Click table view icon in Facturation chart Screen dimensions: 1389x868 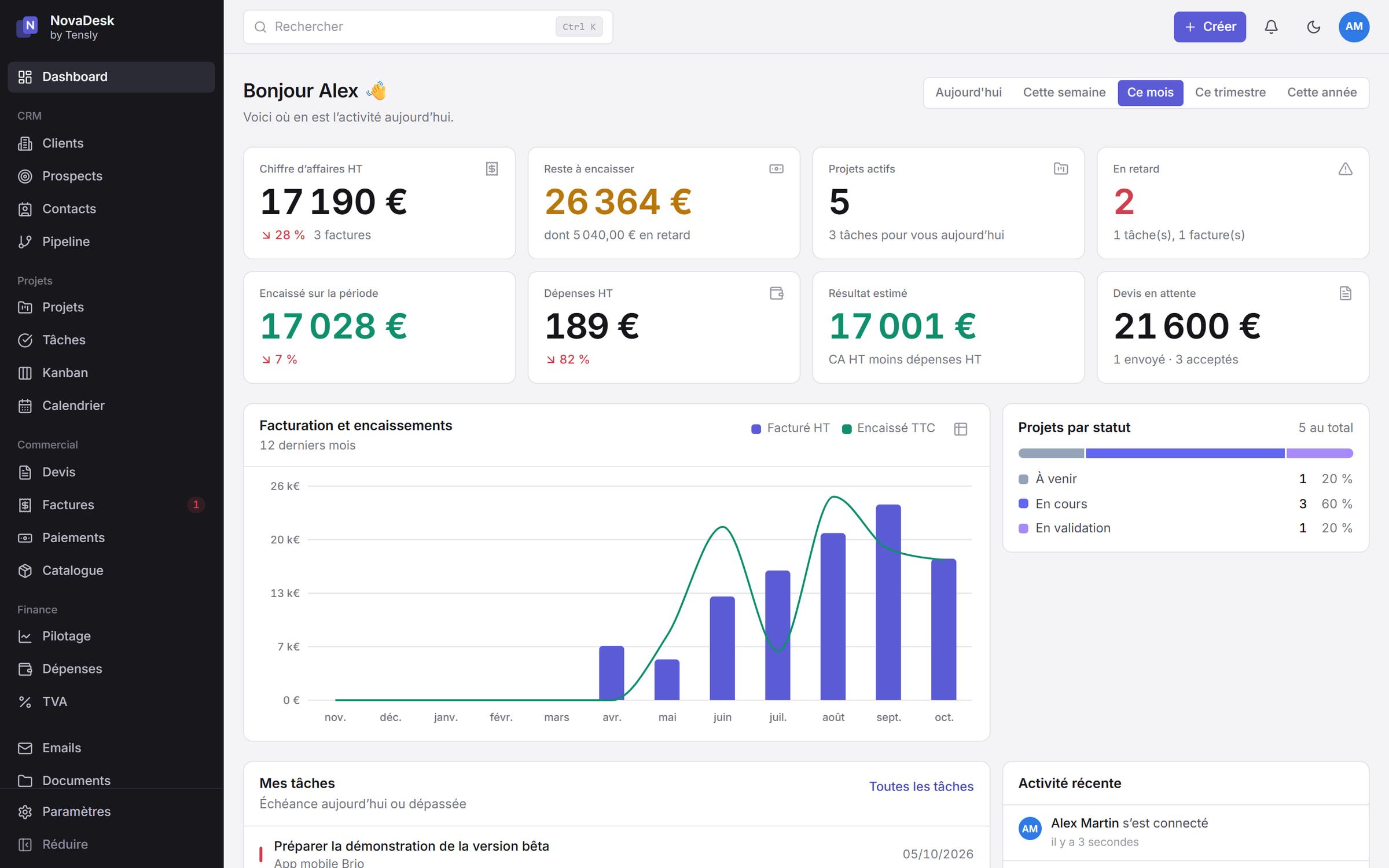(960, 429)
